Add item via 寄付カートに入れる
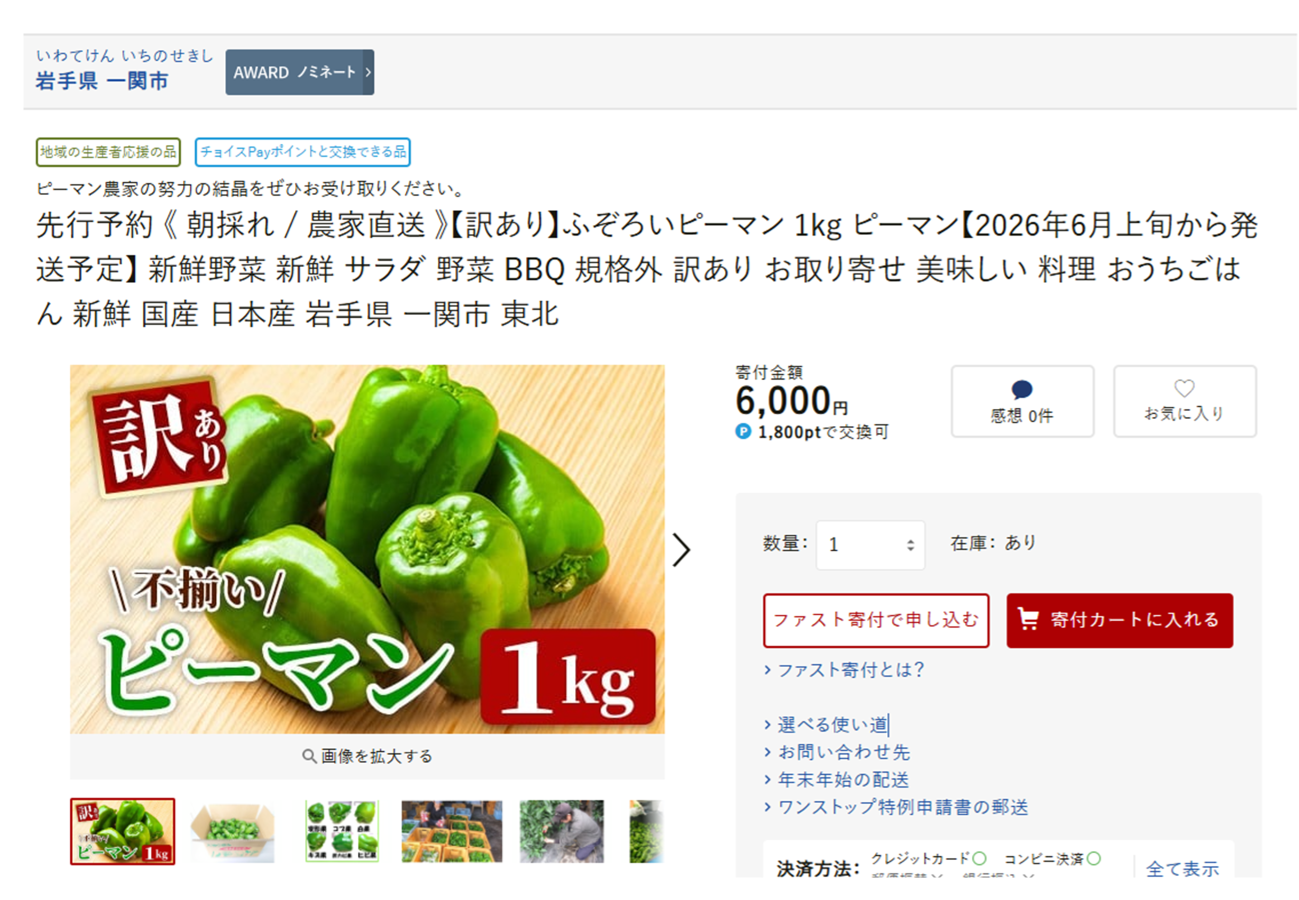 1119,620
